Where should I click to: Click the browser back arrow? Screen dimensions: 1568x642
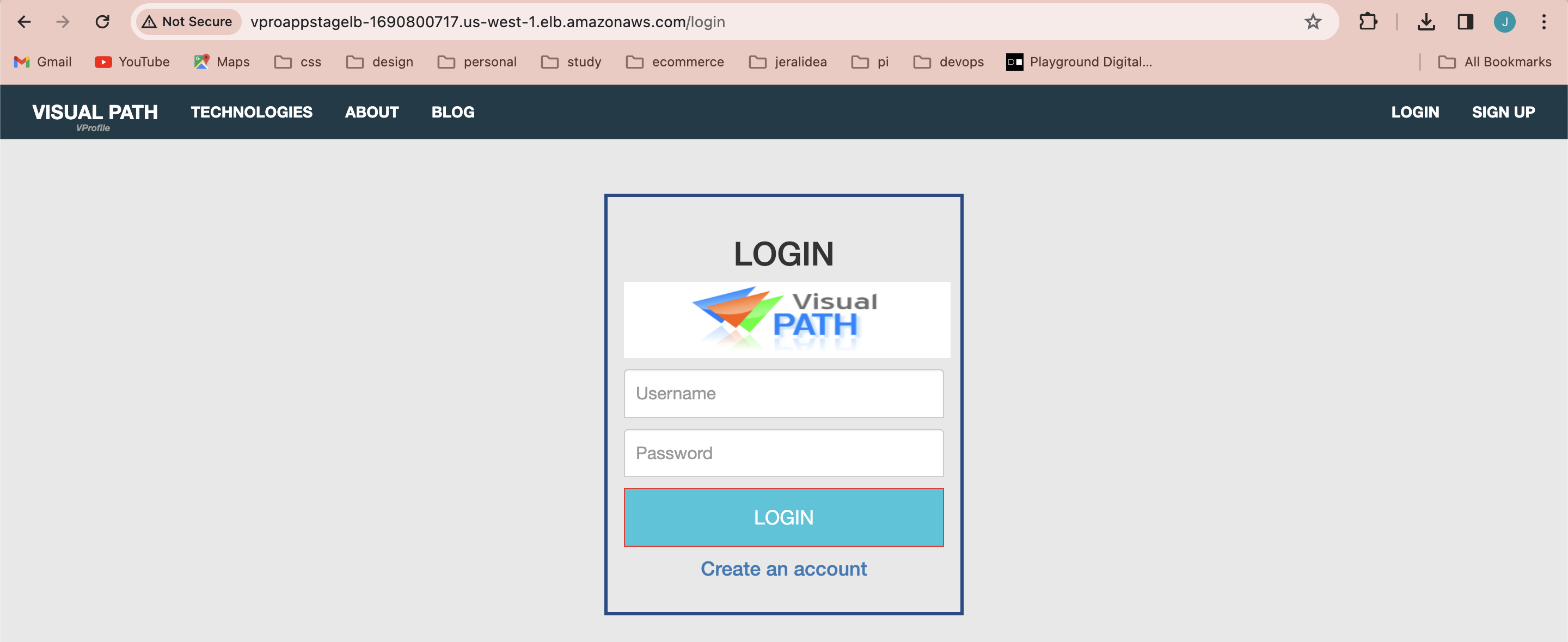[24, 22]
